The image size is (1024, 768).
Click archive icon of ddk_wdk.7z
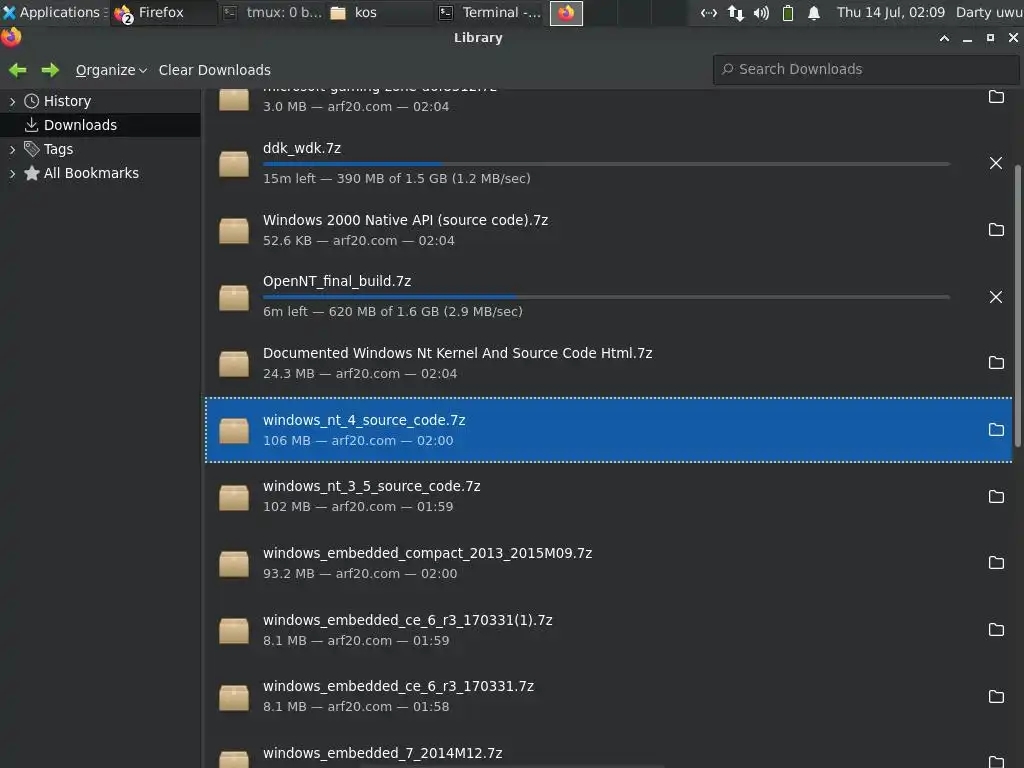pyautogui.click(x=234, y=163)
